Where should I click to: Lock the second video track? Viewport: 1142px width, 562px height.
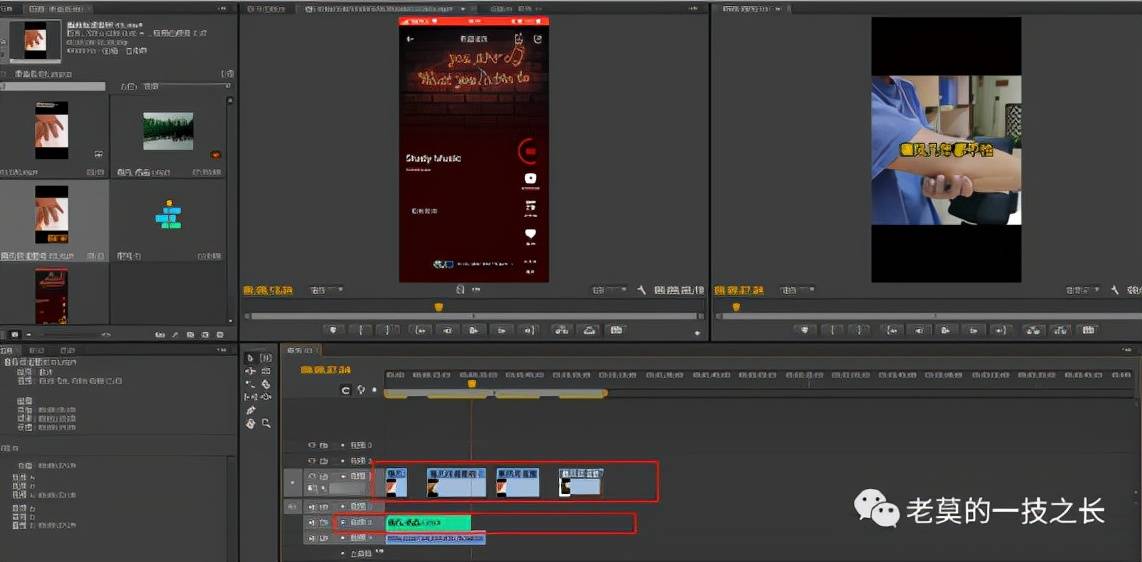[x=323, y=461]
